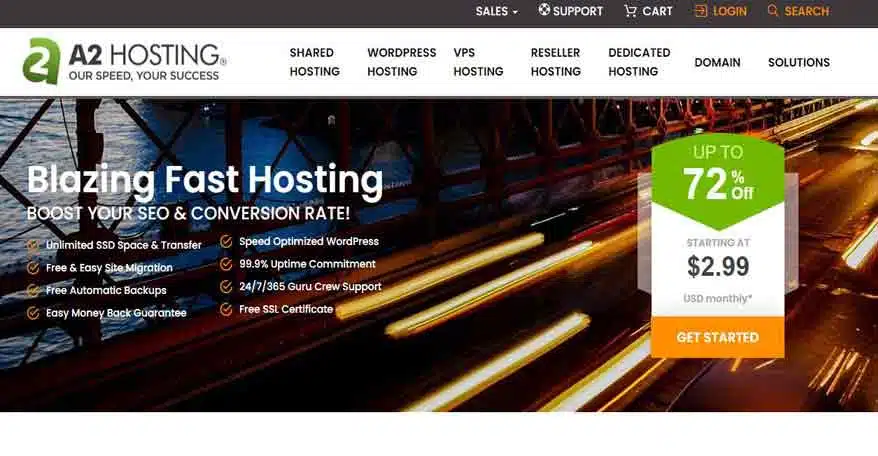Click checkmark beside Speed Optimized WordPress
The height and width of the screenshot is (456, 878).
(226, 241)
